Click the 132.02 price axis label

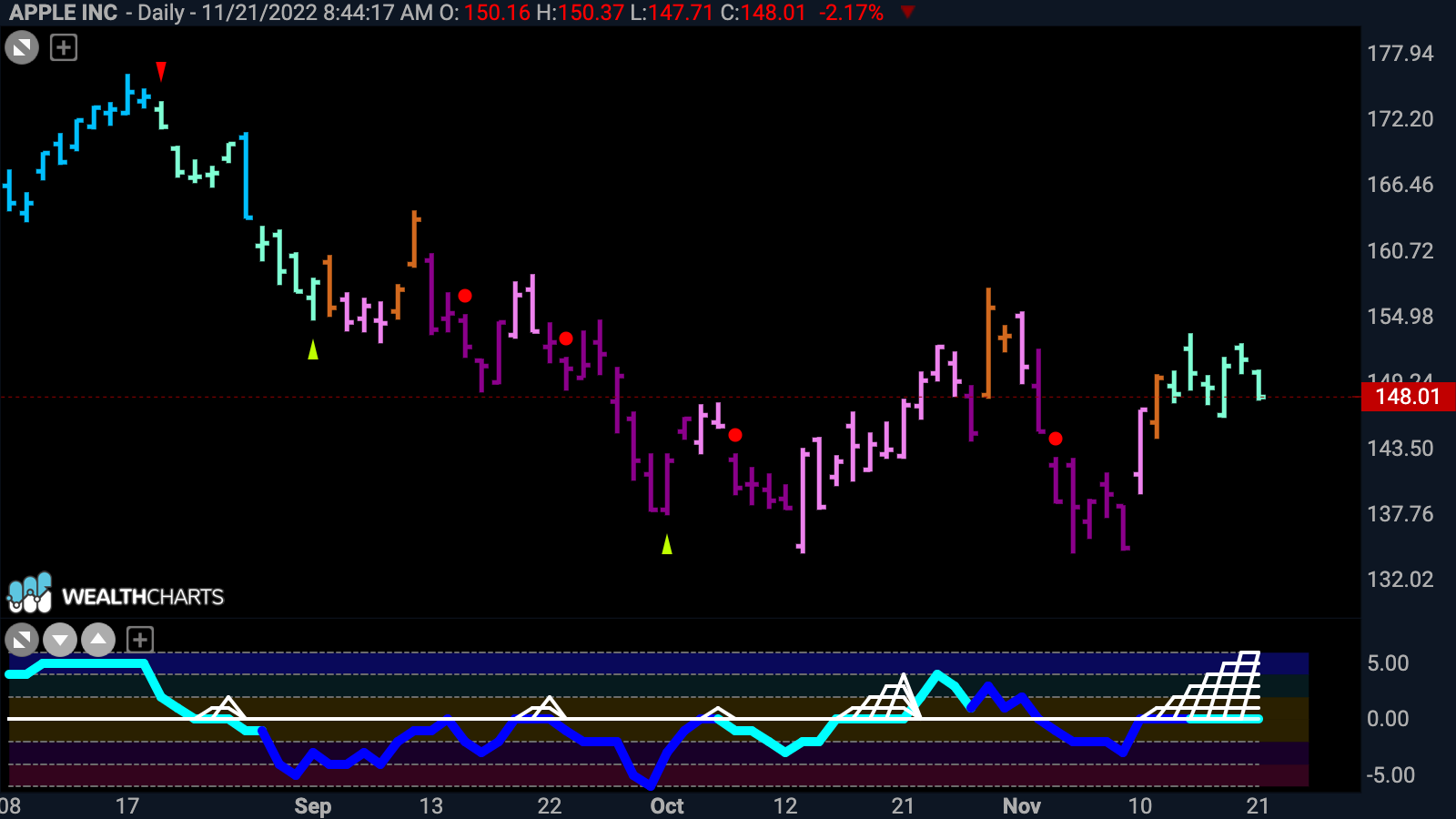[1400, 580]
